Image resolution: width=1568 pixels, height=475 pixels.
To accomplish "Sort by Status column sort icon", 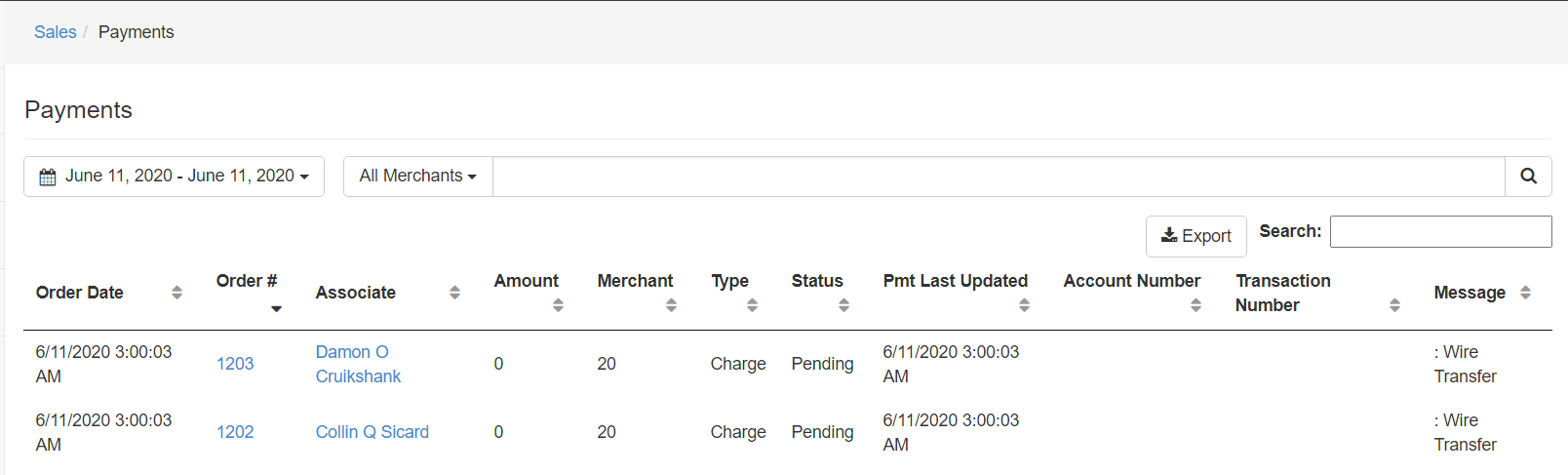I will point(843,305).
